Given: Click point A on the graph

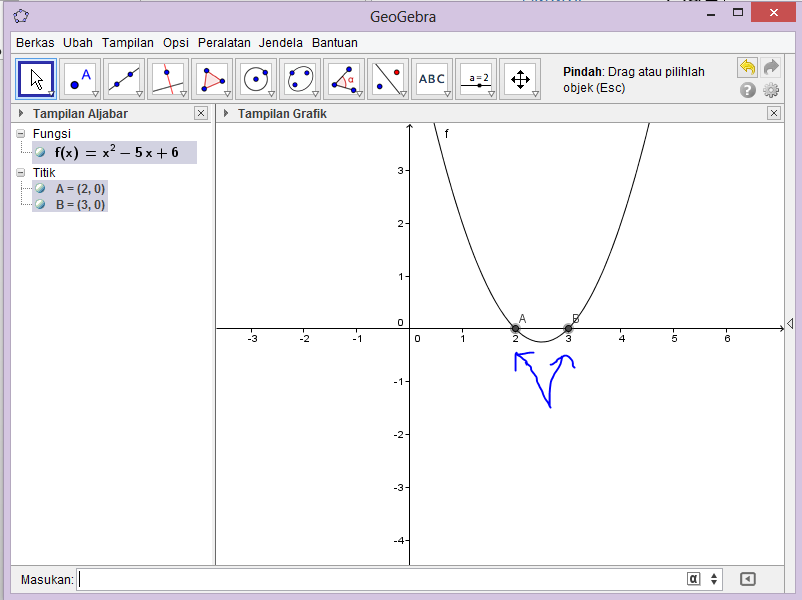Looking at the screenshot, I should [x=516, y=328].
